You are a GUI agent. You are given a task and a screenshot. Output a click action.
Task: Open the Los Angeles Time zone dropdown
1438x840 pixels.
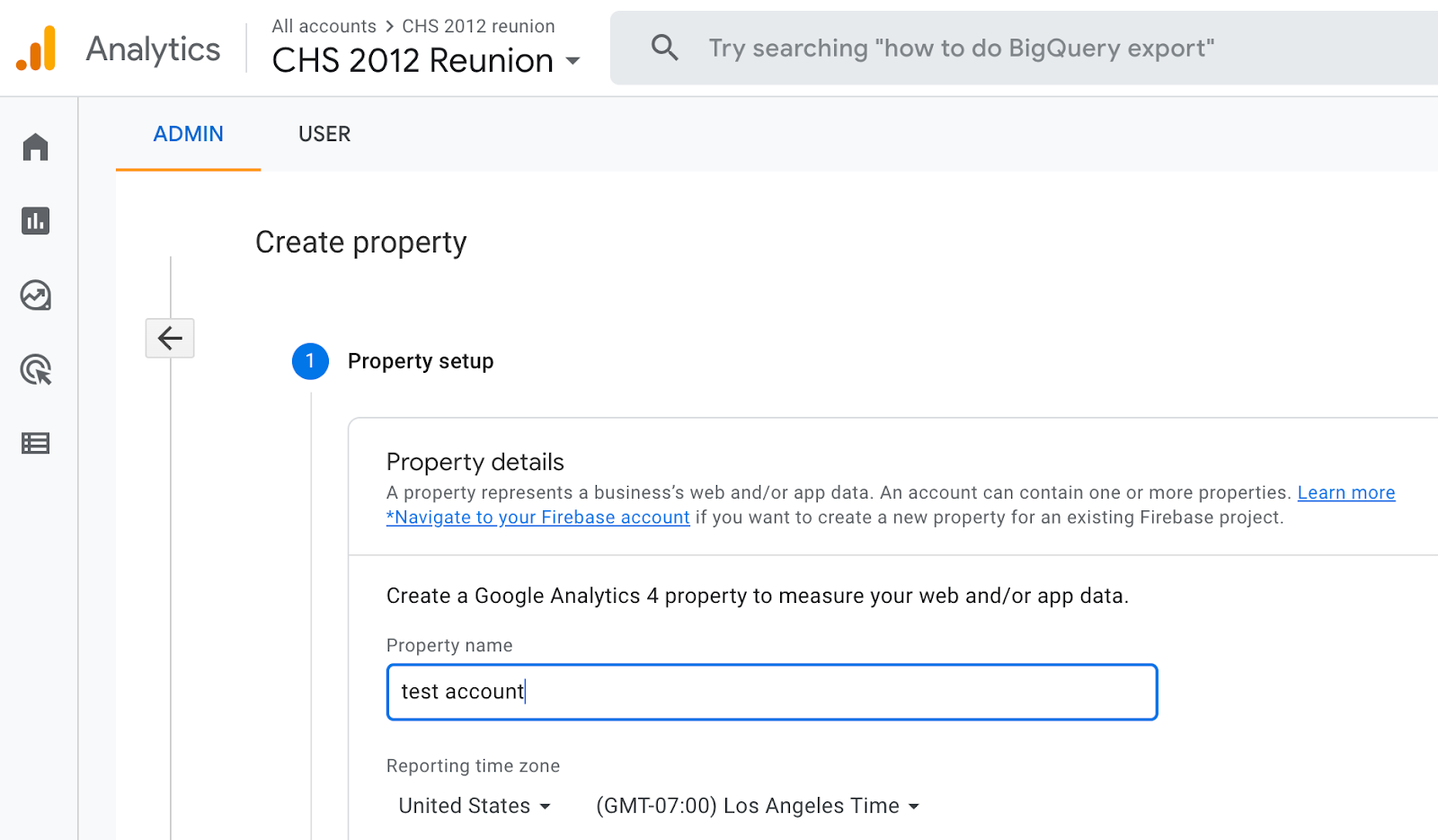[758, 806]
